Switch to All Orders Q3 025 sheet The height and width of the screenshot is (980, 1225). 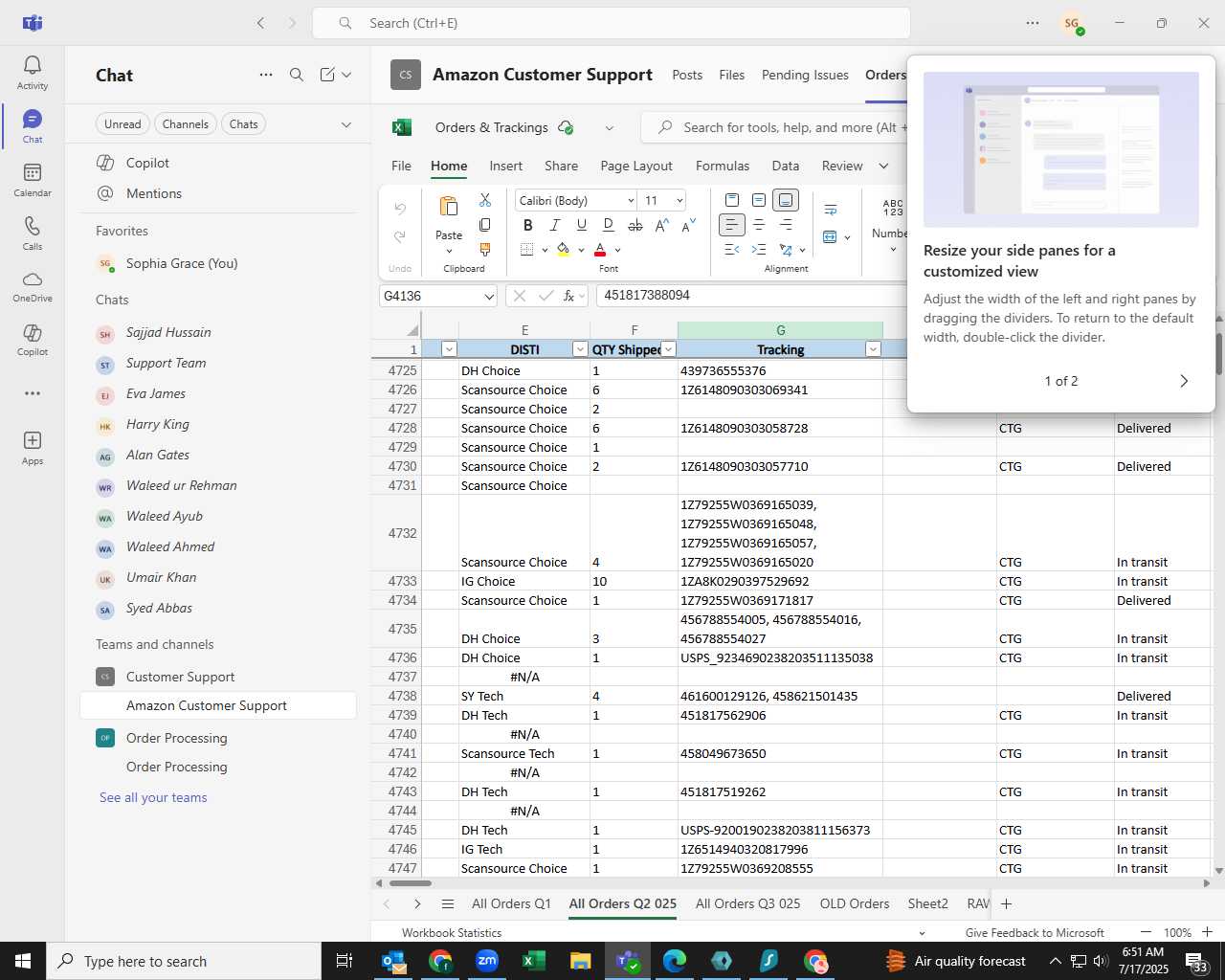[x=747, y=903]
